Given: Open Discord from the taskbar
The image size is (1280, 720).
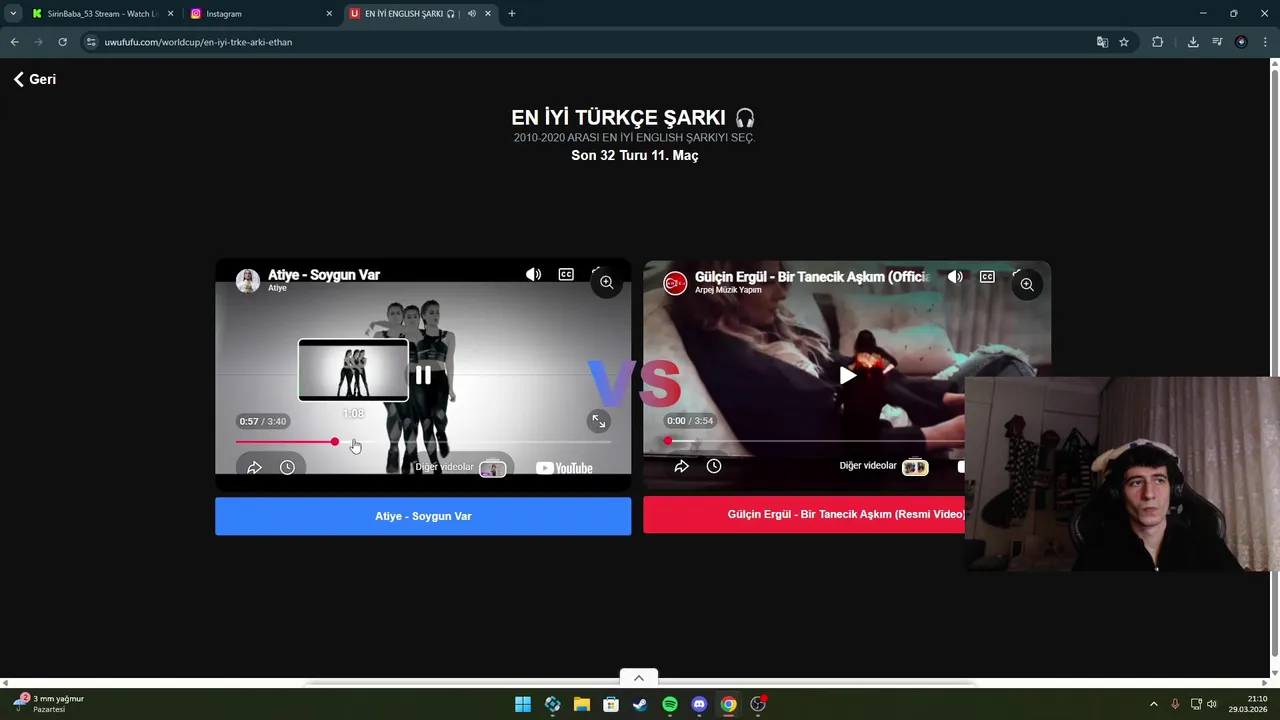Looking at the screenshot, I should tap(699, 704).
